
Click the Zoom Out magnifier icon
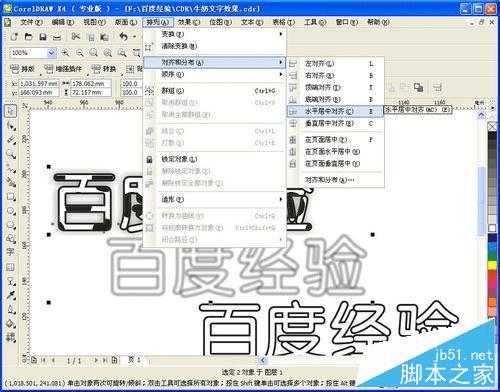(x=80, y=53)
